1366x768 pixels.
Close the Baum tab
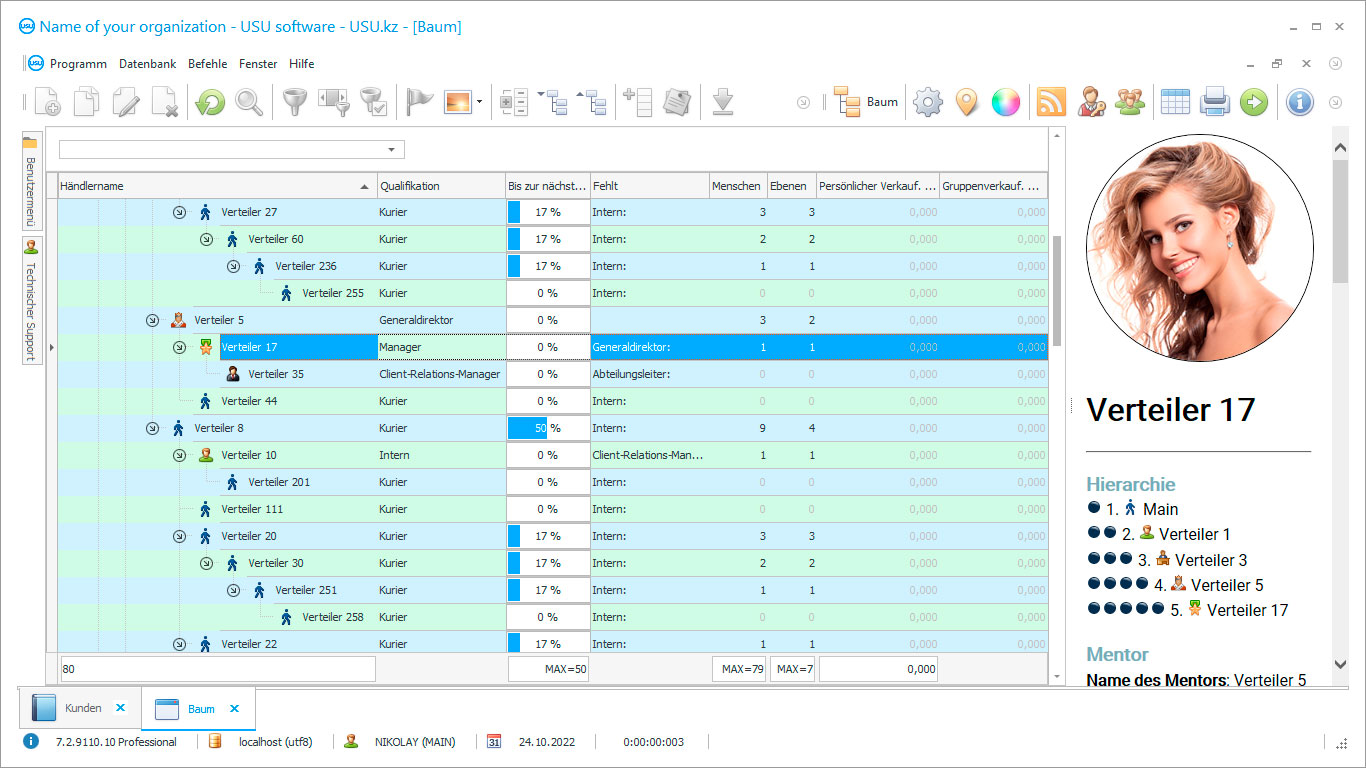(235, 708)
